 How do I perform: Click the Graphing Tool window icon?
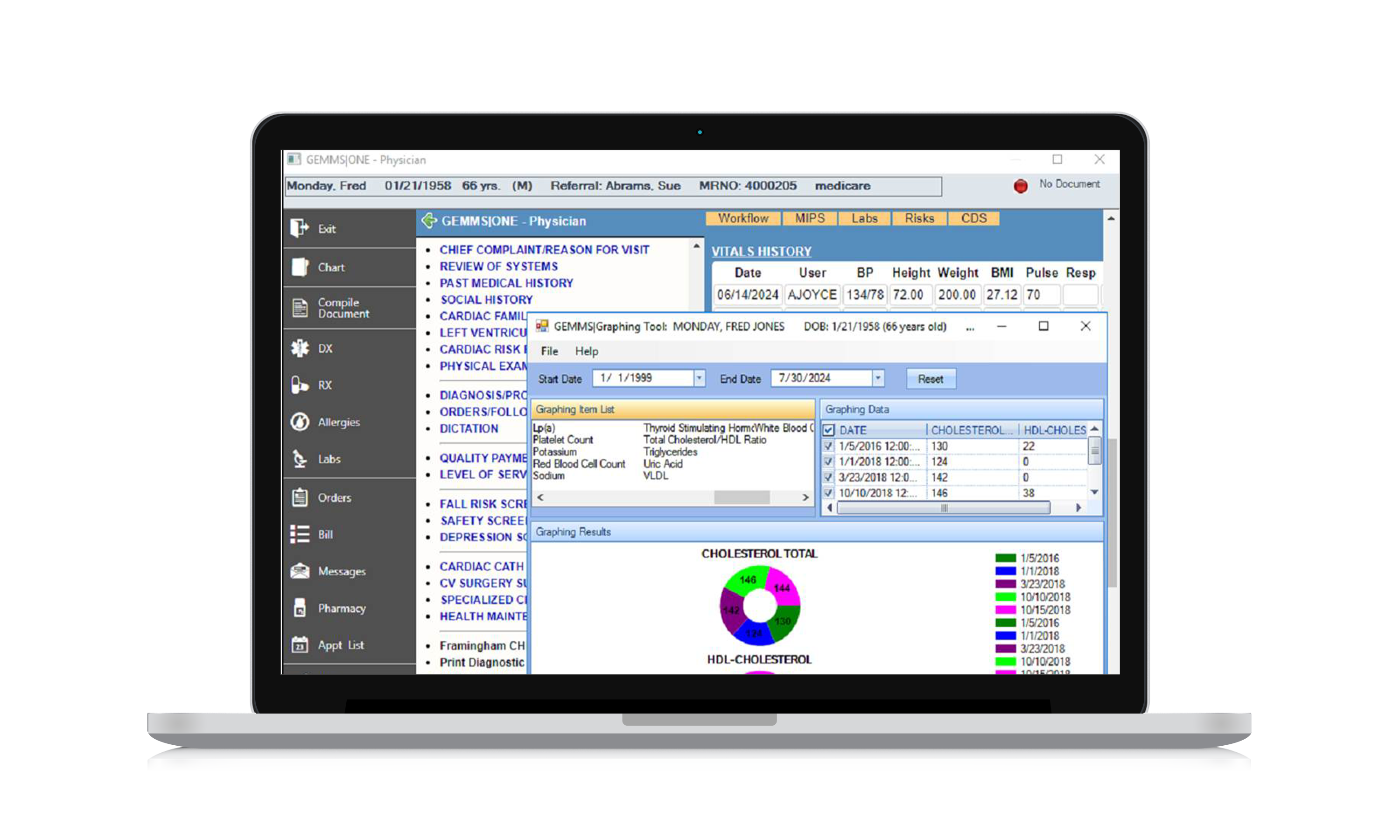pos(541,326)
